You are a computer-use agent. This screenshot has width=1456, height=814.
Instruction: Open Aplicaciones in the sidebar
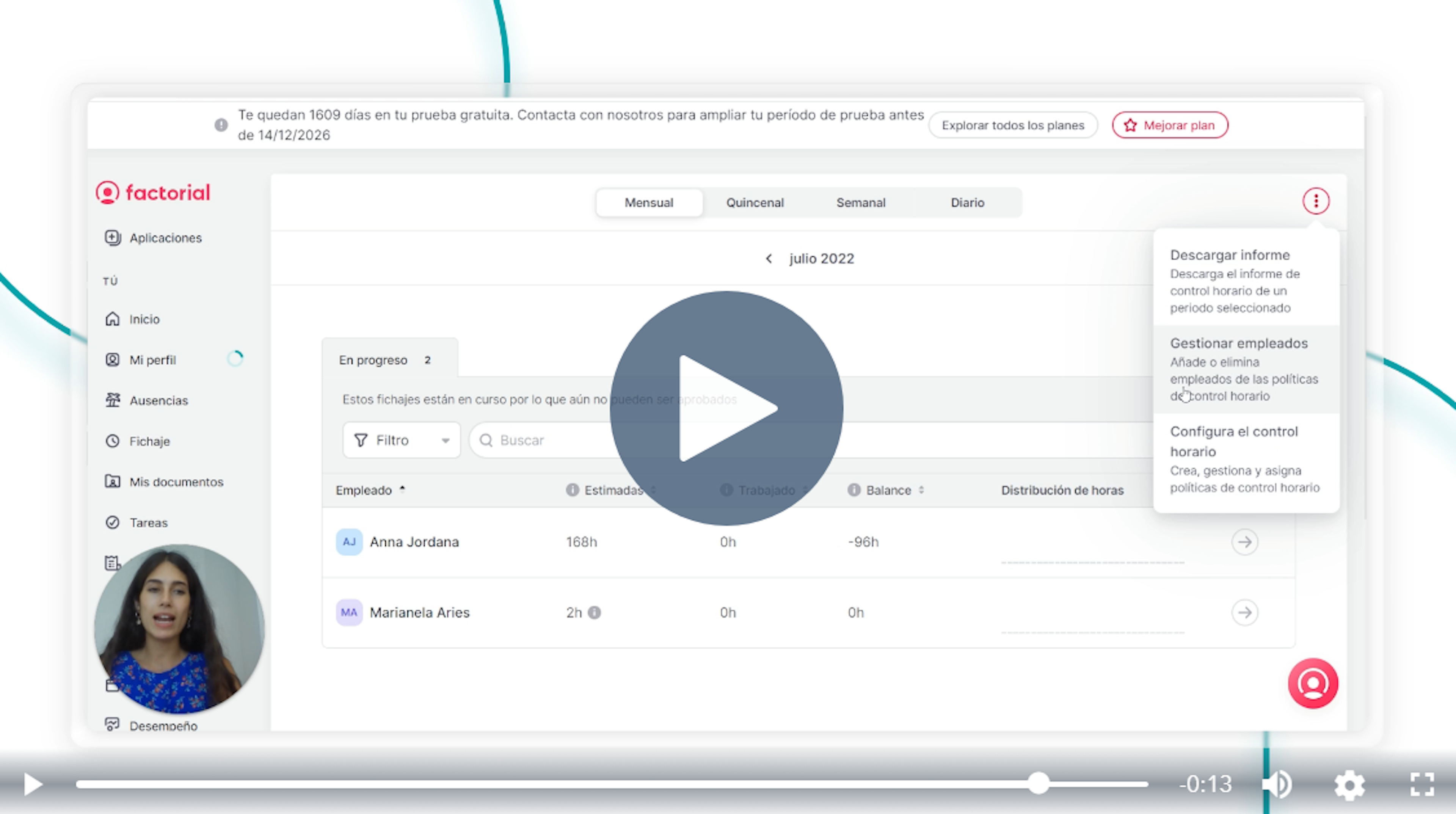[154, 238]
